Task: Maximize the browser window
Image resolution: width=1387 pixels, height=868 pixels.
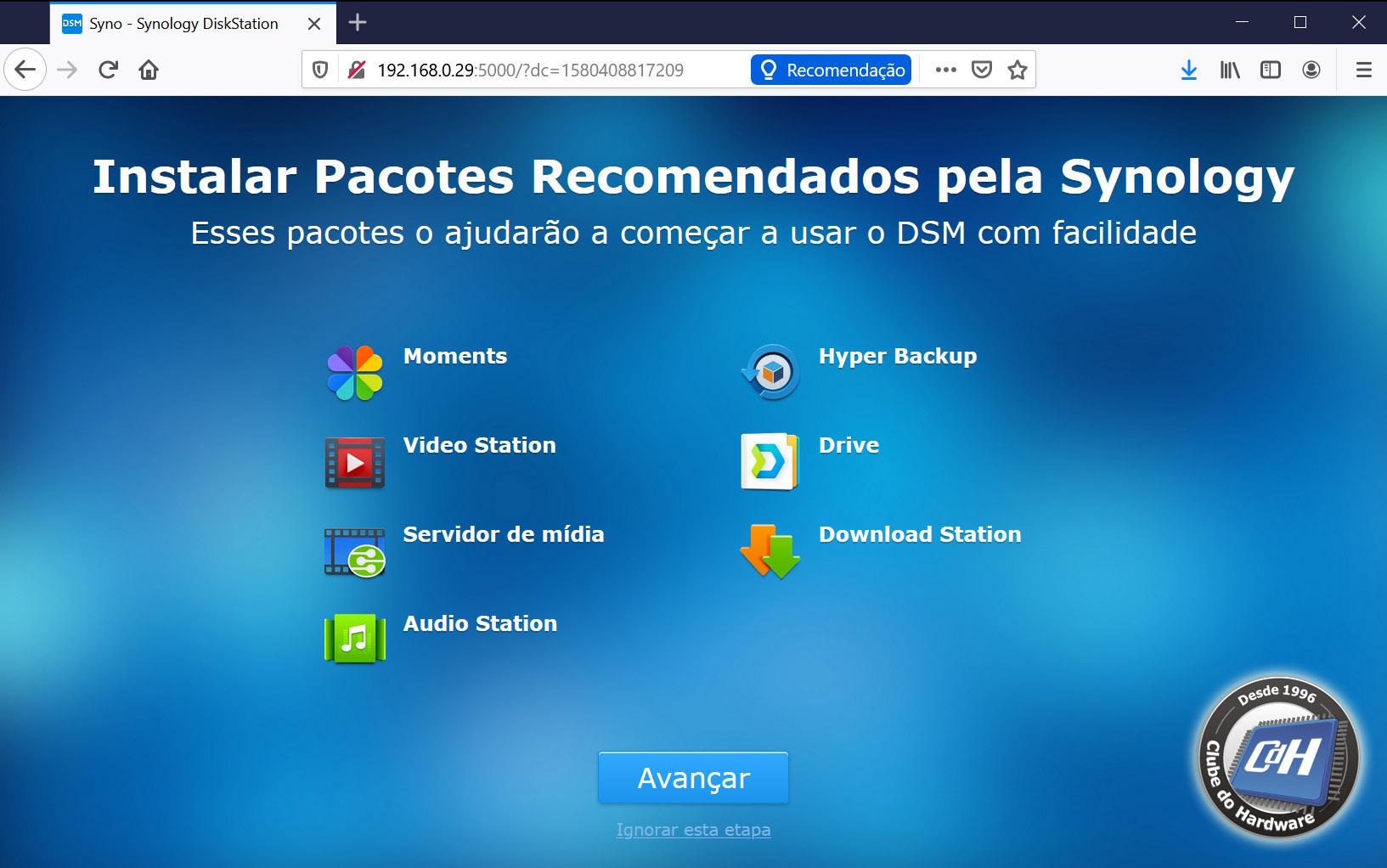Action: point(1300,23)
